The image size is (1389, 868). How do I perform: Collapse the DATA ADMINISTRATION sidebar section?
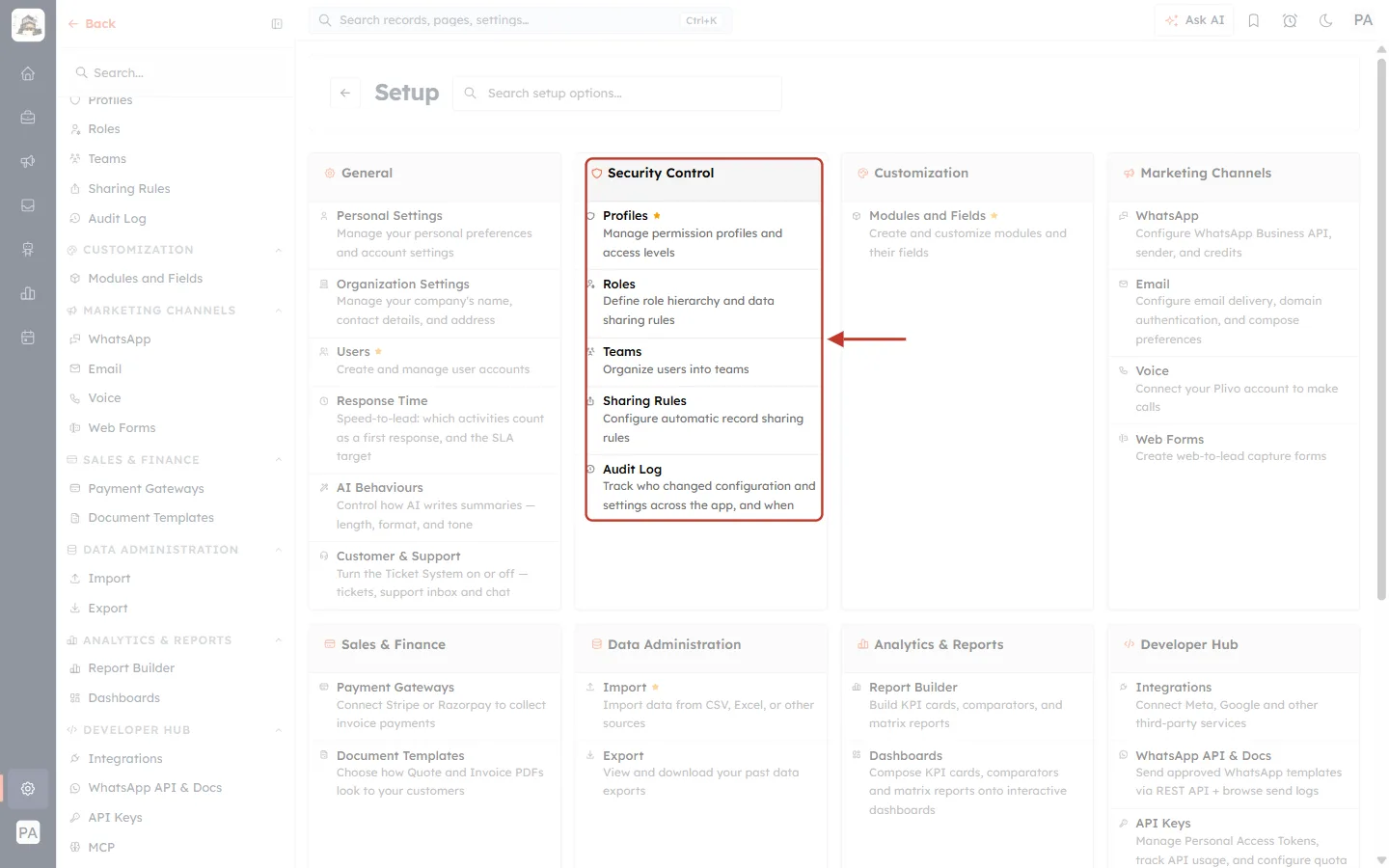279,550
